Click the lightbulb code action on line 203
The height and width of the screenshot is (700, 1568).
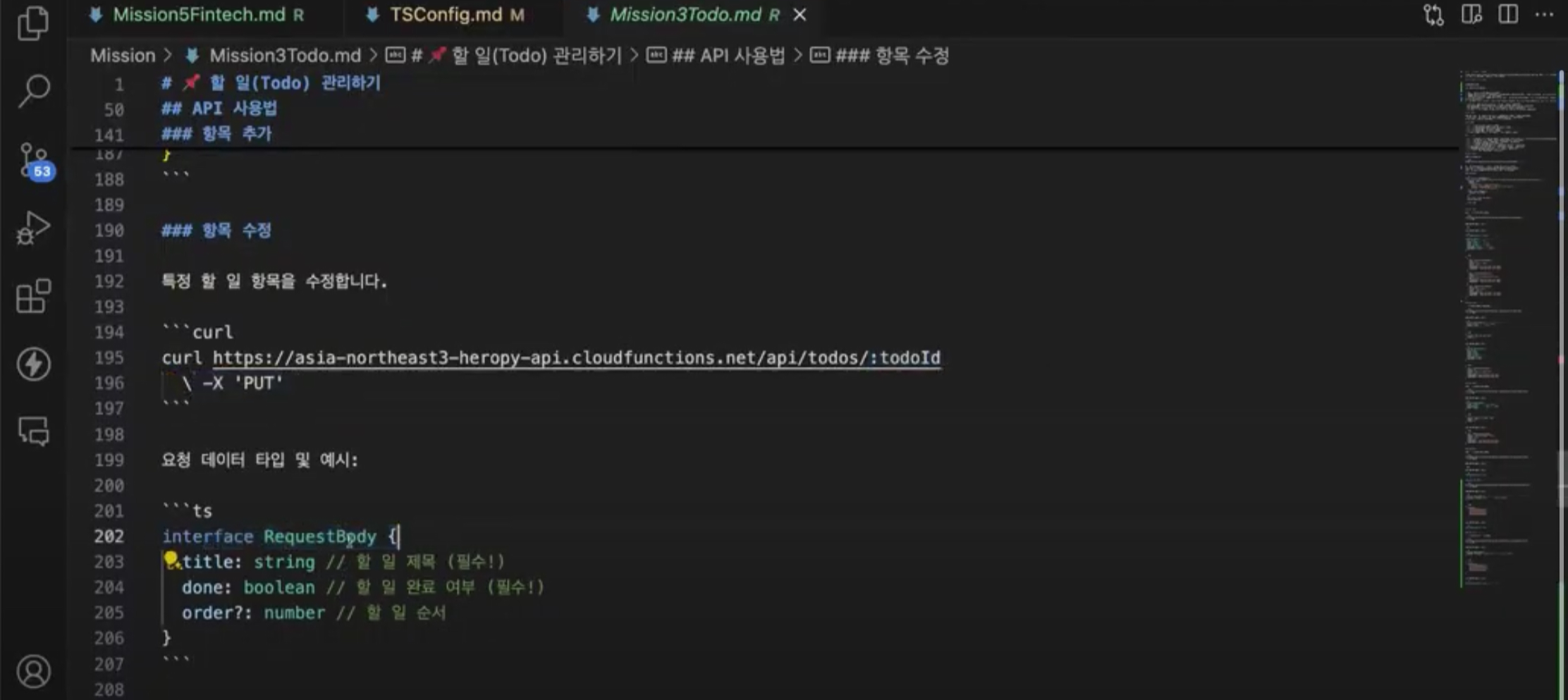tap(171, 560)
